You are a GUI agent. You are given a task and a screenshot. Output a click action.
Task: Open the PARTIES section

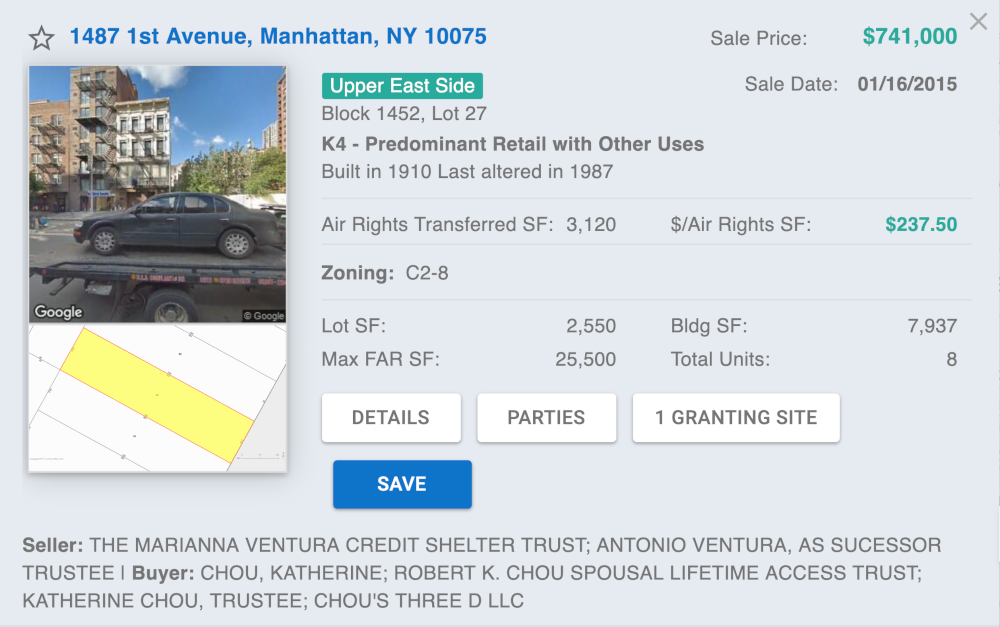pos(547,418)
